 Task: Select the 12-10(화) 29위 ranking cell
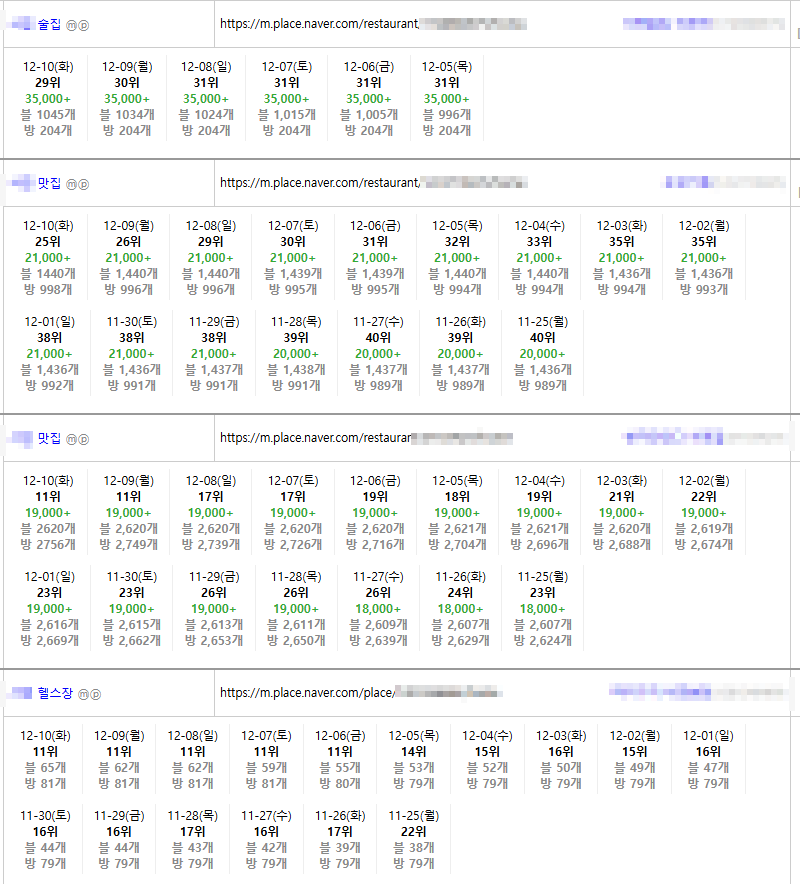pos(48,98)
